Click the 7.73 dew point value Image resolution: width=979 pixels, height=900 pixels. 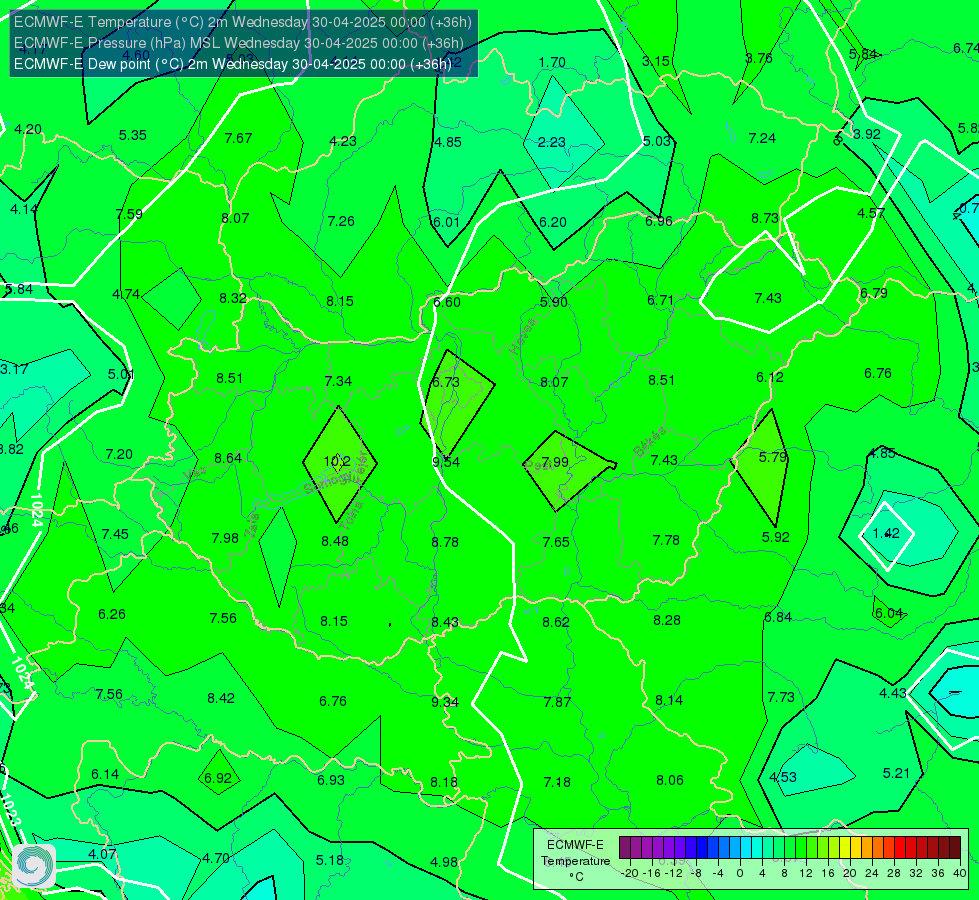coord(781,696)
